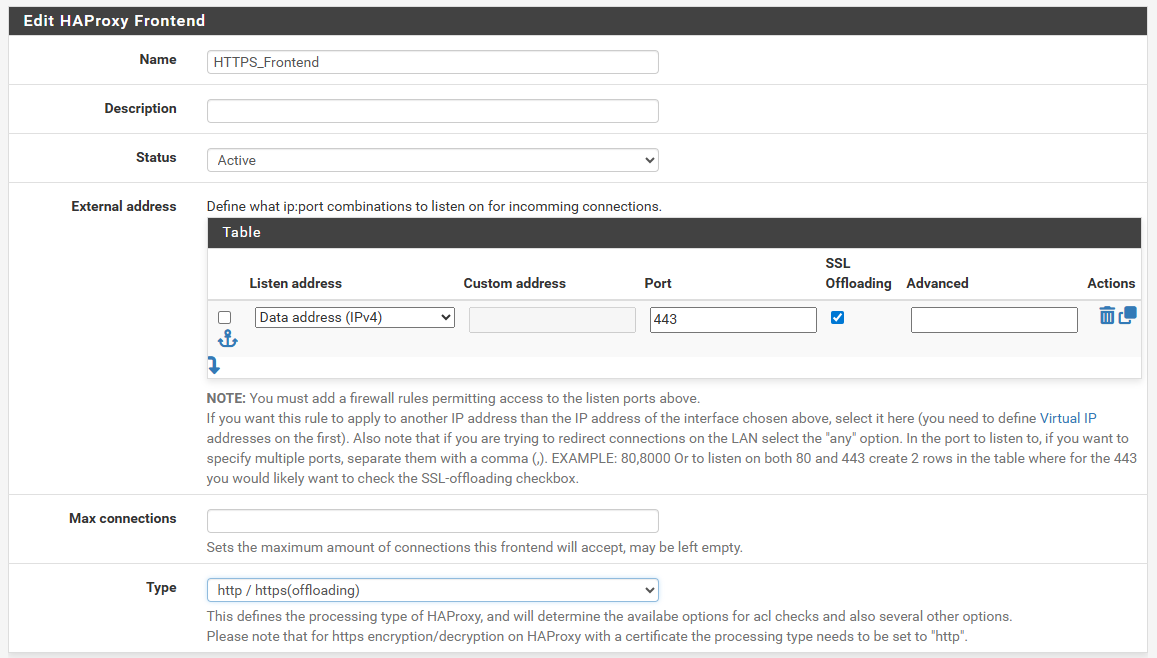Click the Advanced text field

pyautogui.click(x=994, y=319)
